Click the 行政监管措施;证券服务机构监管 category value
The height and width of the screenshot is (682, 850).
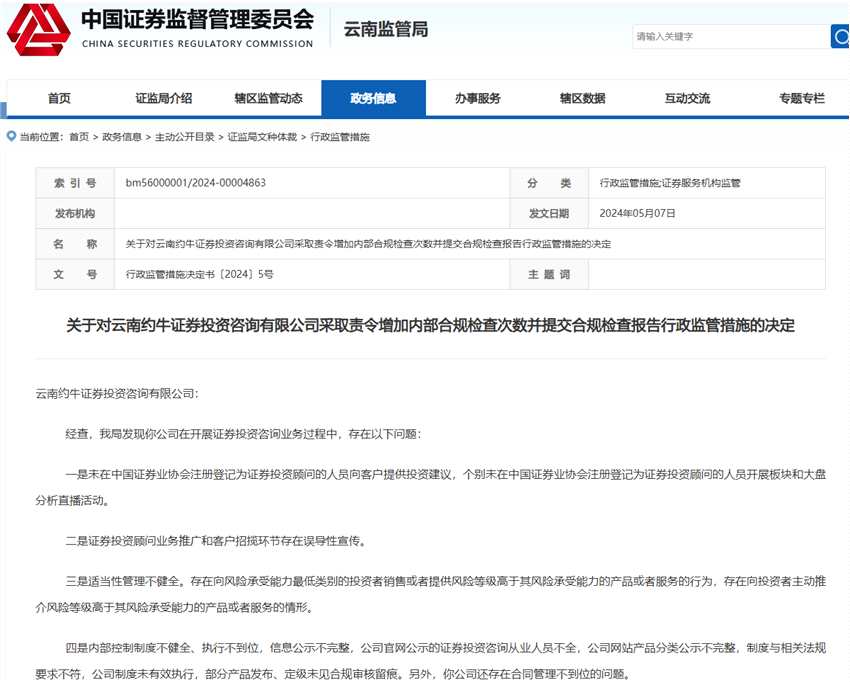coord(670,183)
